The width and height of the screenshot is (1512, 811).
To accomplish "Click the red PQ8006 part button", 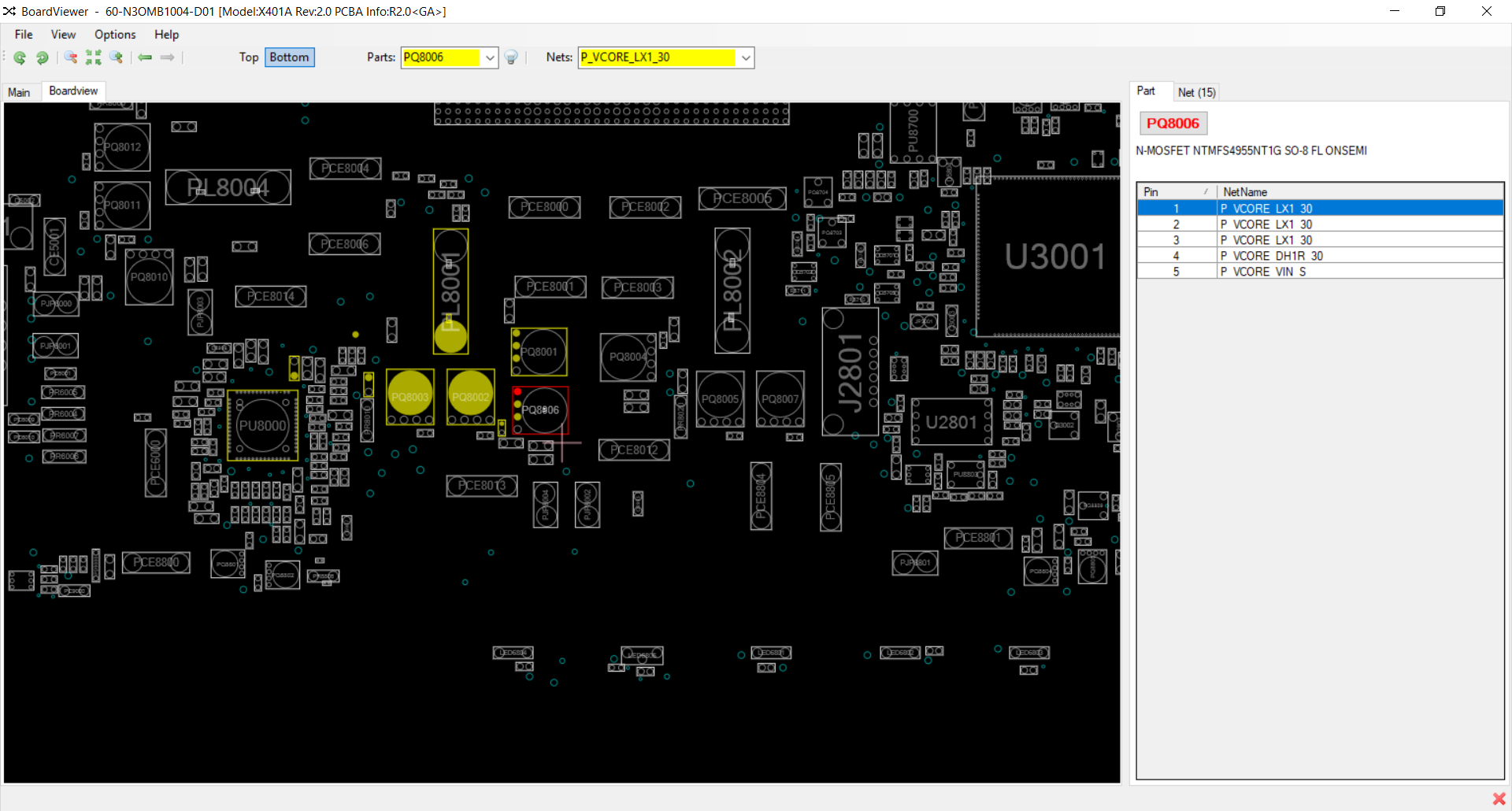I will tap(1173, 124).
